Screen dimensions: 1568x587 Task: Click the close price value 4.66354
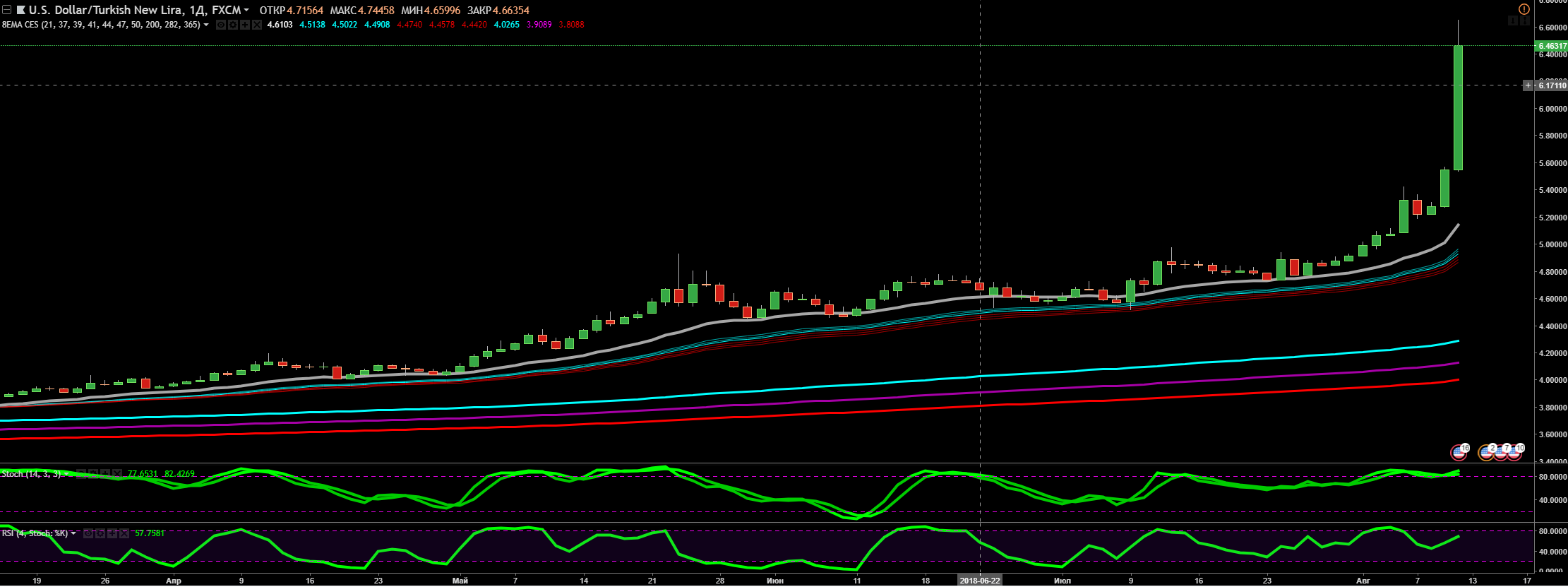coord(511,11)
